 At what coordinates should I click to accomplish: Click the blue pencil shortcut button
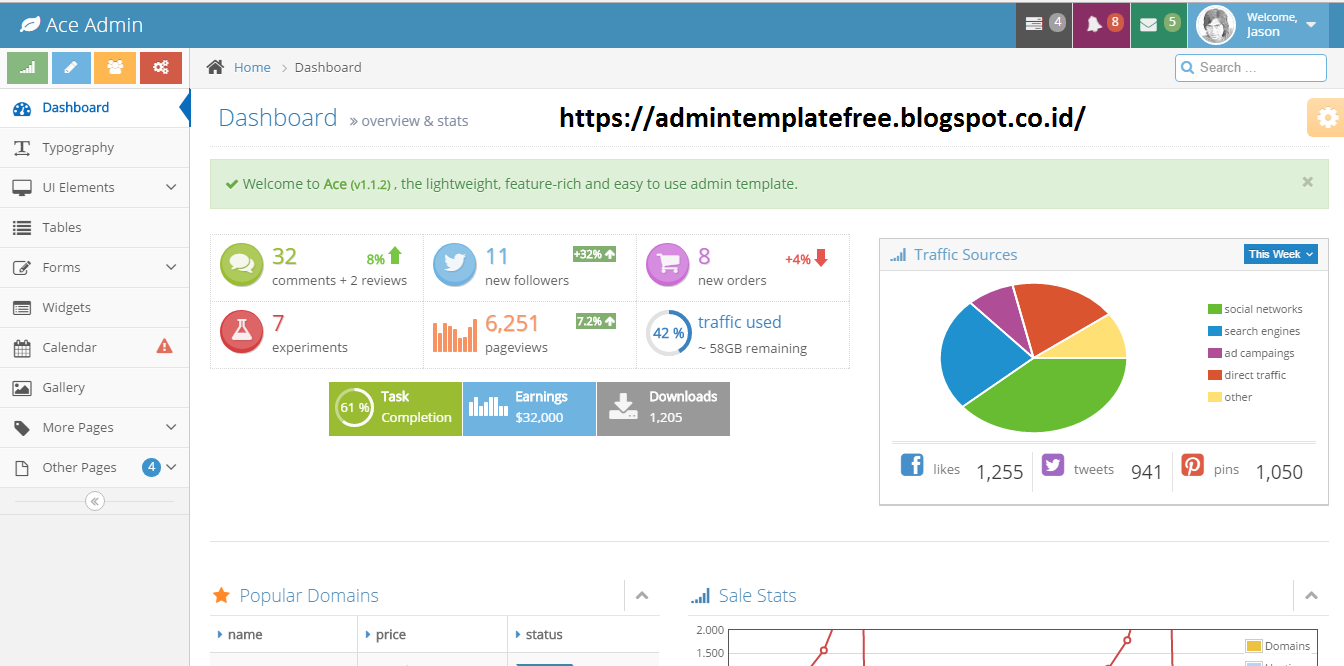click(x=71, y=68)
